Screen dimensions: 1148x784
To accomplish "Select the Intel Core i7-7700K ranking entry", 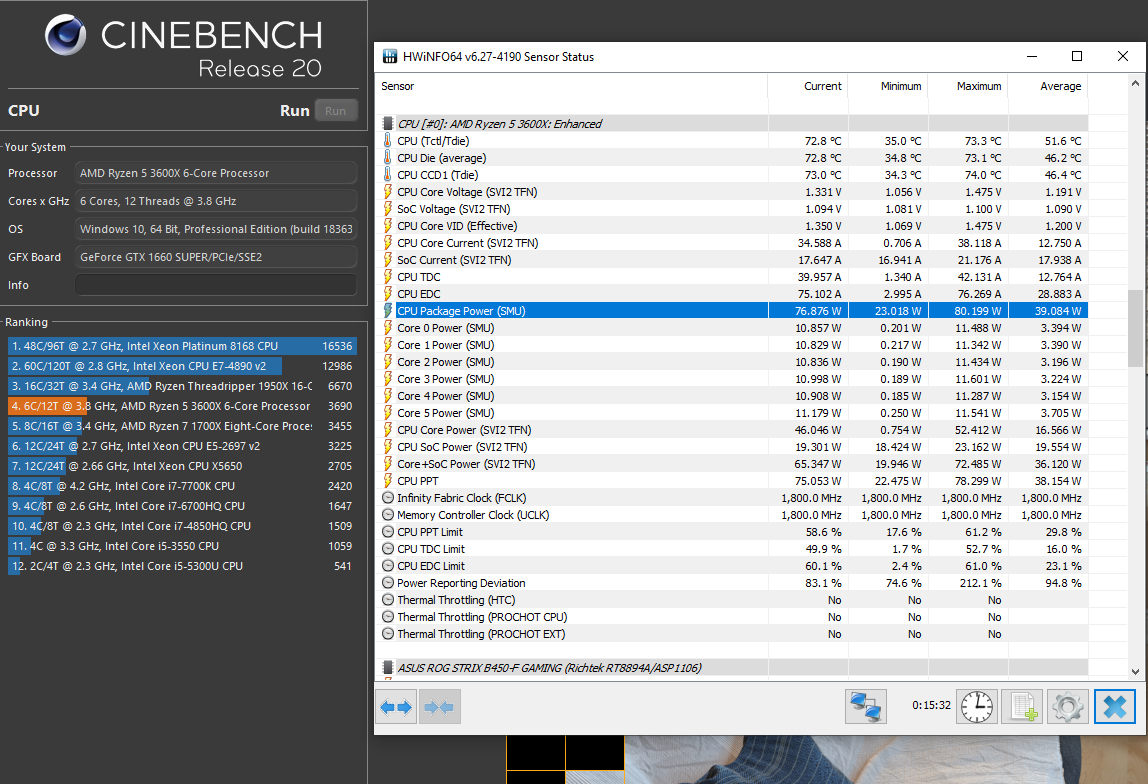I will [x=182, y=486].
